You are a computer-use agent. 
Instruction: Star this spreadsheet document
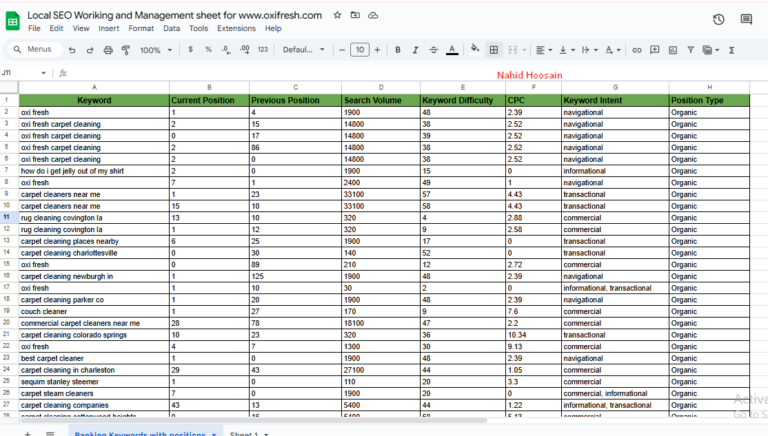click(x=337, y=15)
